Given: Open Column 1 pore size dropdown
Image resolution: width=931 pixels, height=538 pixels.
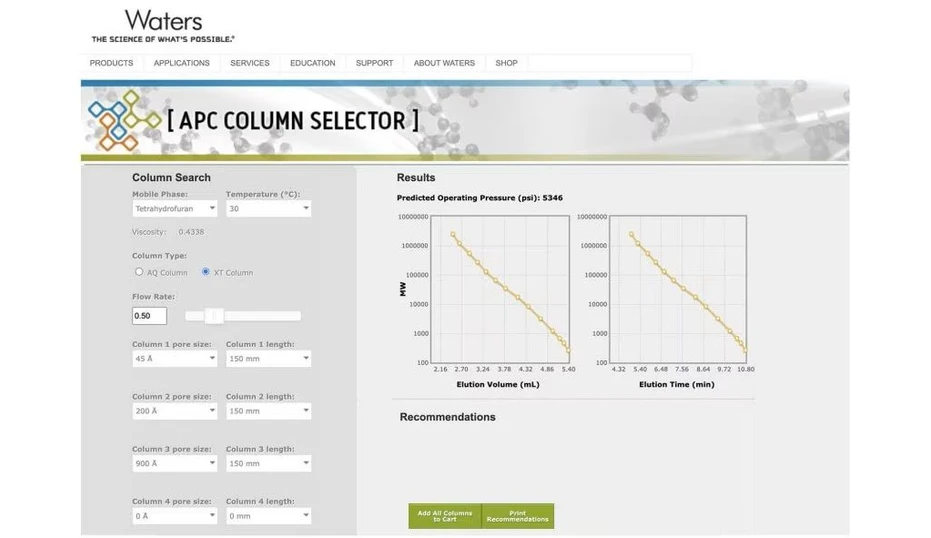Looking at the screenshot, I should 175,359.
